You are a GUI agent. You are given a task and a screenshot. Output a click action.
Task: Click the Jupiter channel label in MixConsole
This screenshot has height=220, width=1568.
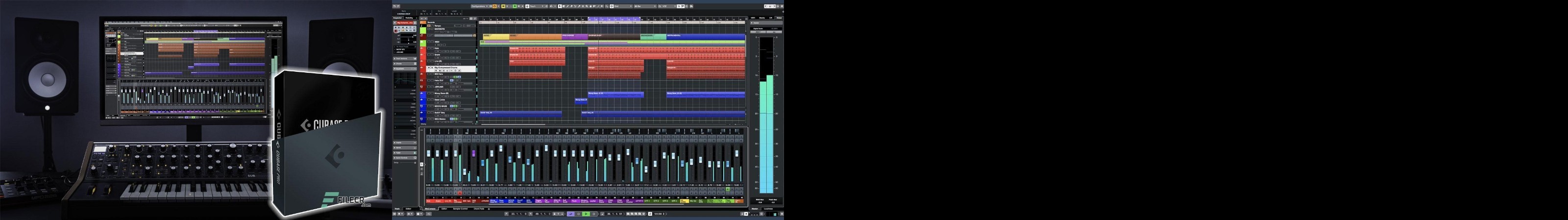point(594,202)
